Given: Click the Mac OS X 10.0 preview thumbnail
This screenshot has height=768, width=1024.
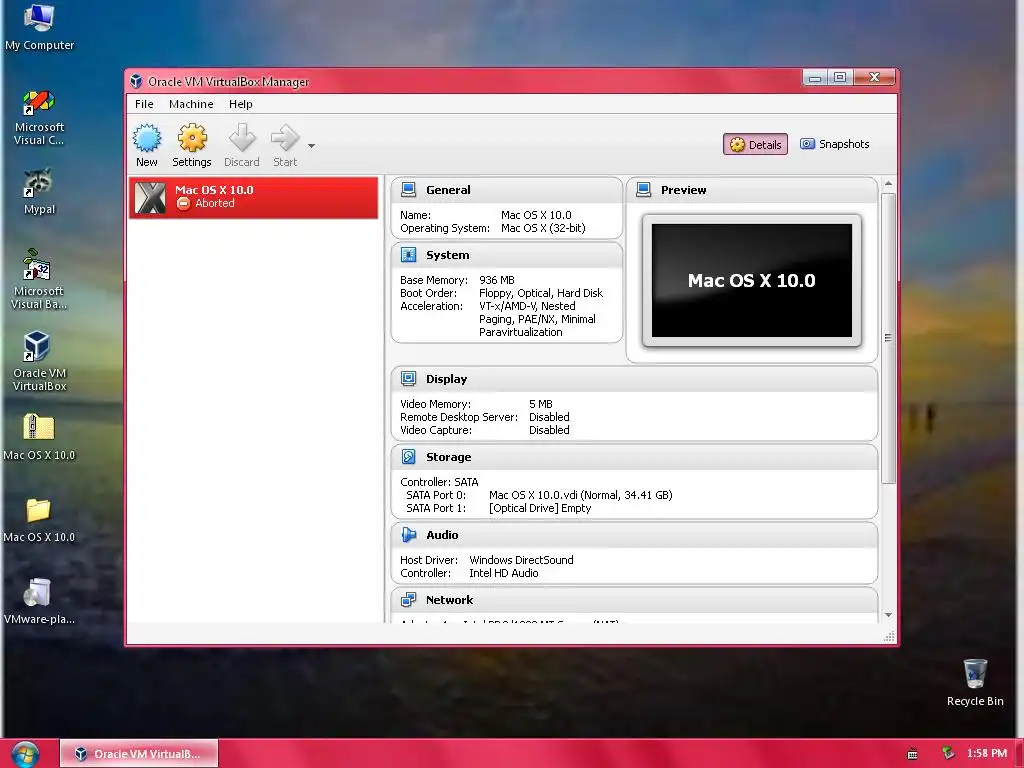Looking at the screenshot, I should 752,281.
